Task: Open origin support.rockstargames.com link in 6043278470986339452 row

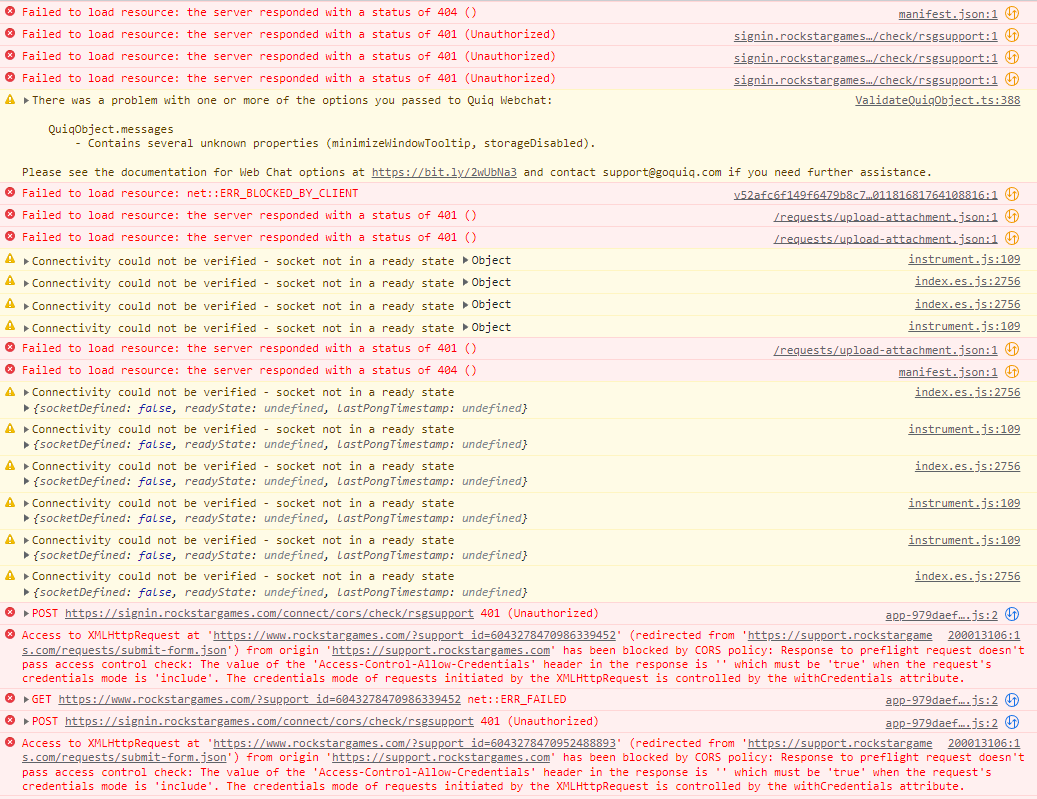Action: [440, 650]
